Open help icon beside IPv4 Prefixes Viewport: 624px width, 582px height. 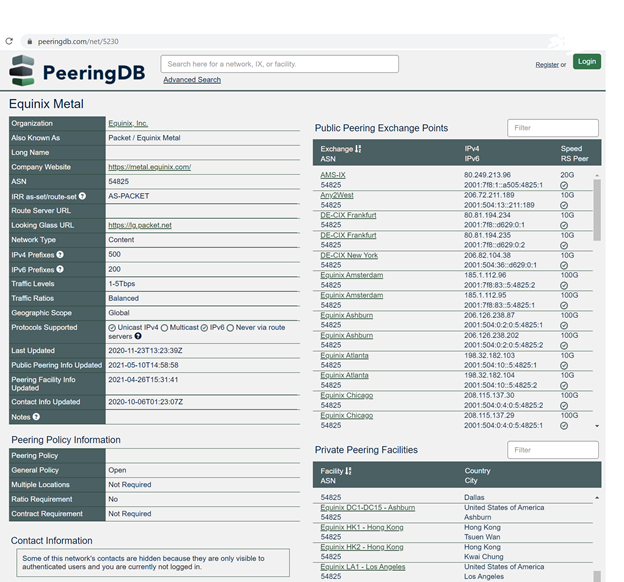pyautogui.click(x=60, y=254)
